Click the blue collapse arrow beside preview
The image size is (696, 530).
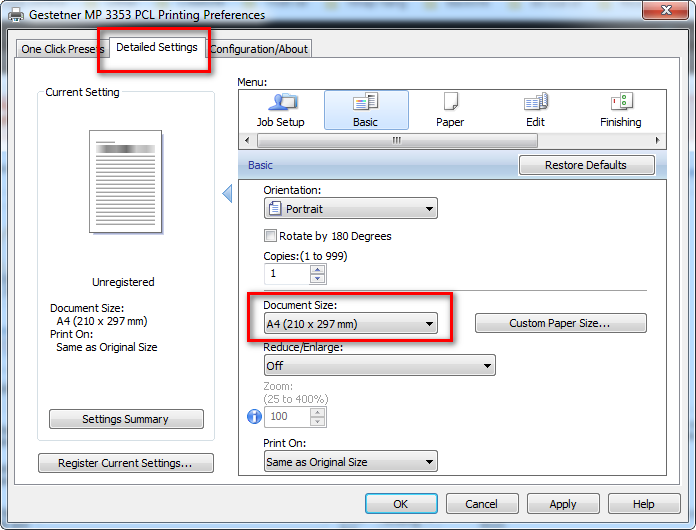click(227, 194)
